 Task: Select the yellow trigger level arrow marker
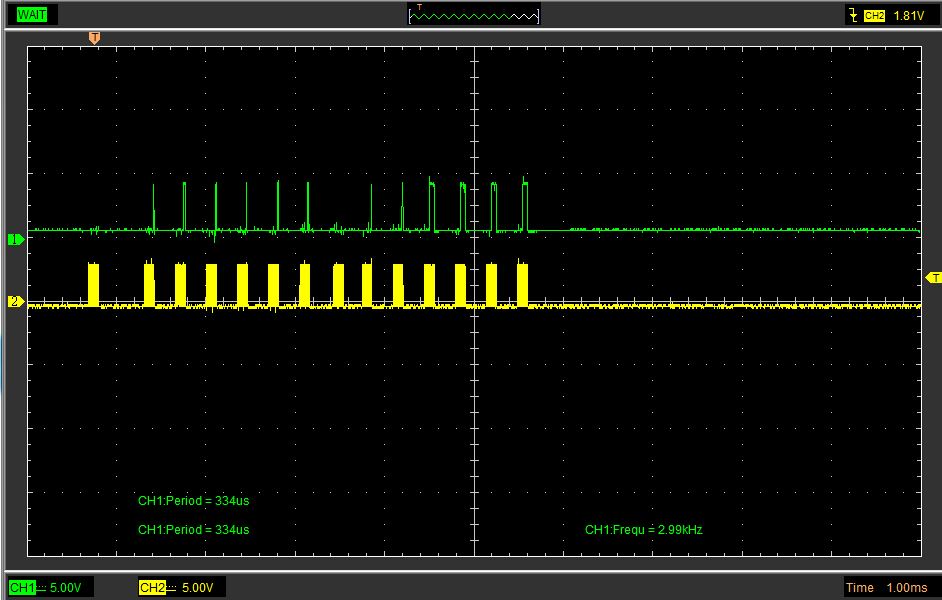tap(934, 277)
